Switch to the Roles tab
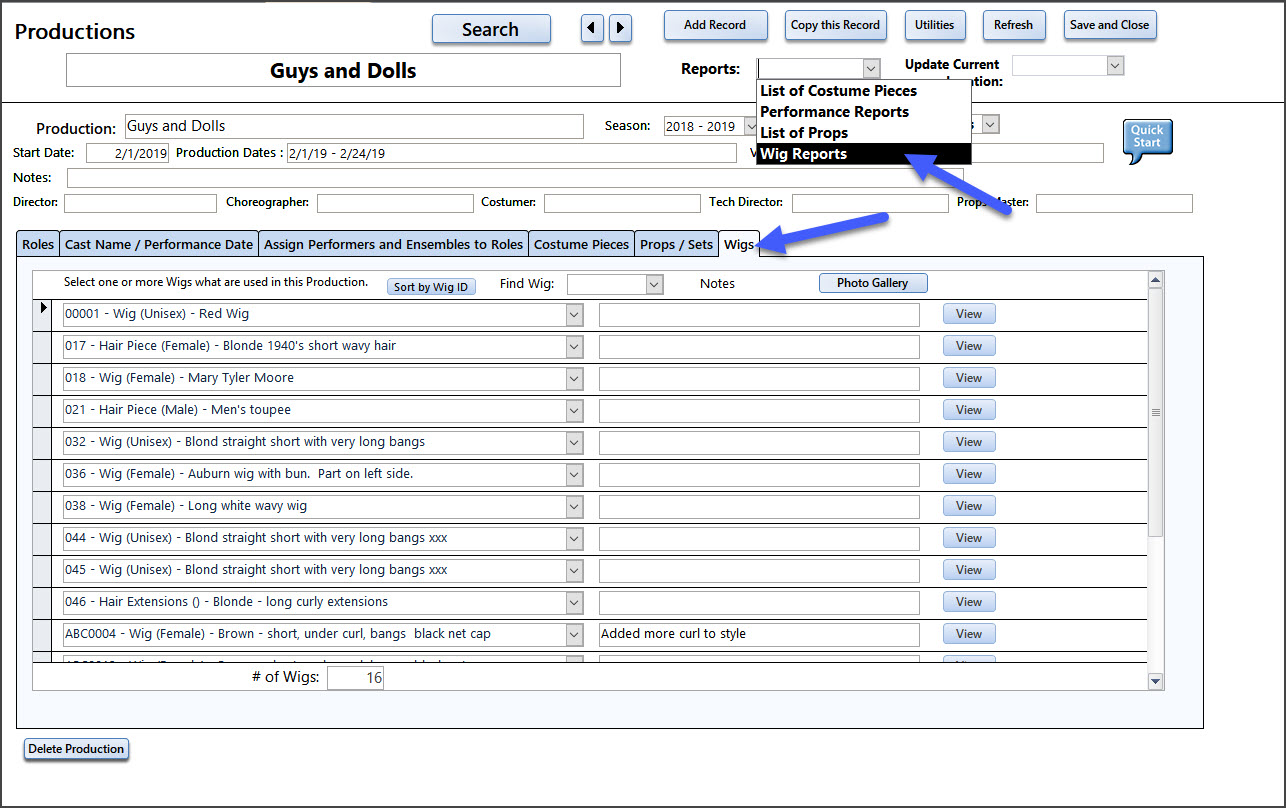 38,244
